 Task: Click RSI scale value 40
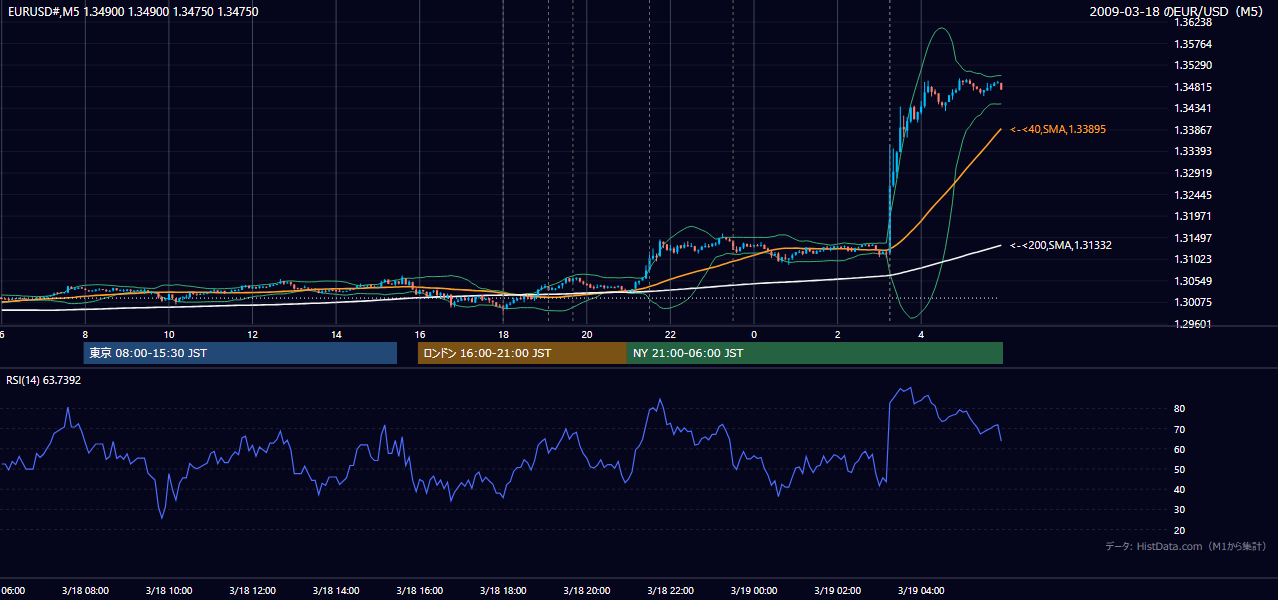pyautogui.click(x=1180, y=489)
